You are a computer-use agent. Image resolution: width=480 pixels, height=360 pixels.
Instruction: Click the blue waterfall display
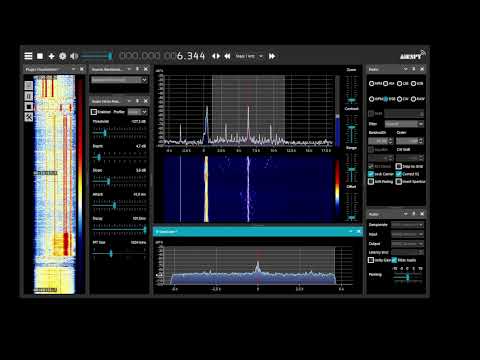coord(248,189)
